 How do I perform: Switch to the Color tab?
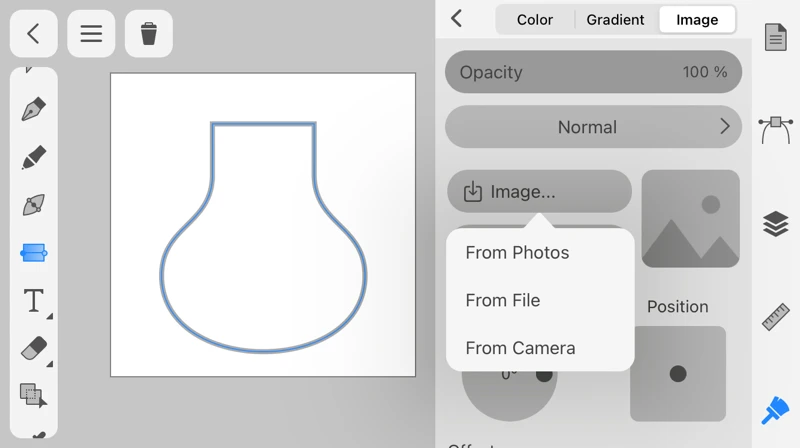click(x=535, y=19)
